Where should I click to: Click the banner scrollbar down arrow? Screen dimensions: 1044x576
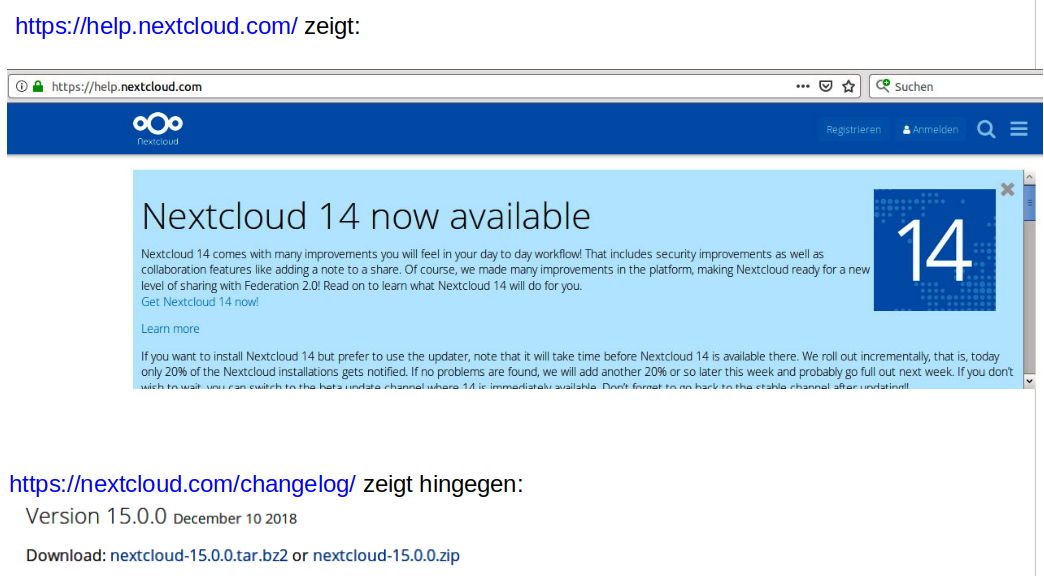[1029, 381]
